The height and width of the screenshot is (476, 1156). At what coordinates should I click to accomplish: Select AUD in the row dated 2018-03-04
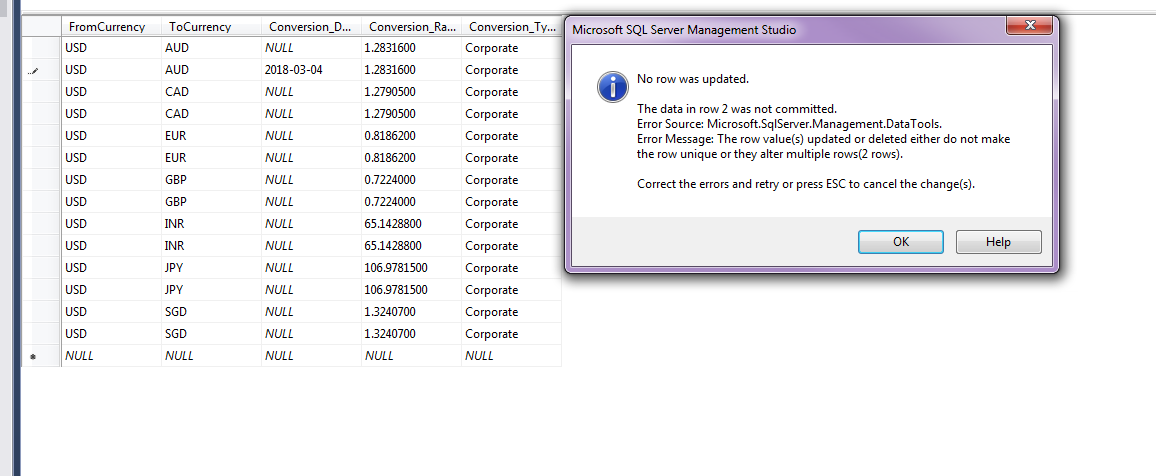click(212, 70)
